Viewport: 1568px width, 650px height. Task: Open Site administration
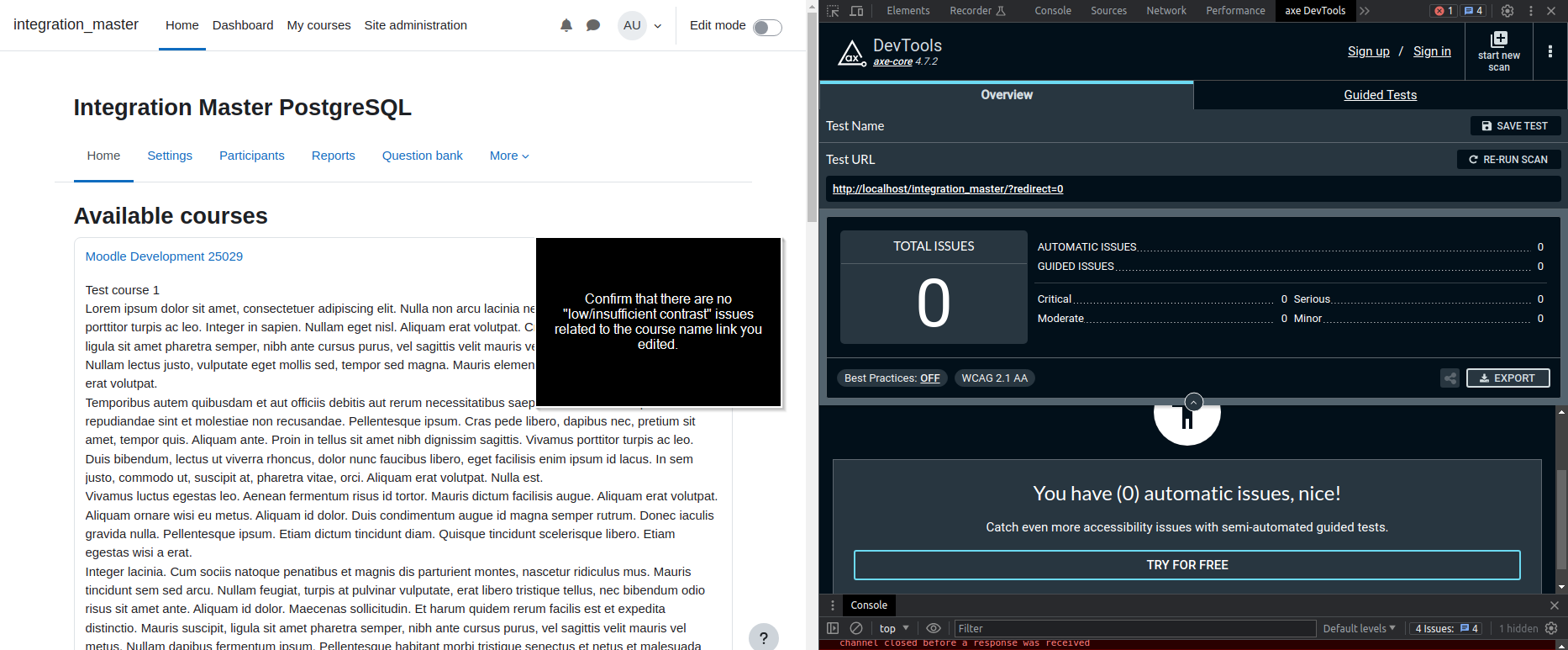click(x=415, y=25)
